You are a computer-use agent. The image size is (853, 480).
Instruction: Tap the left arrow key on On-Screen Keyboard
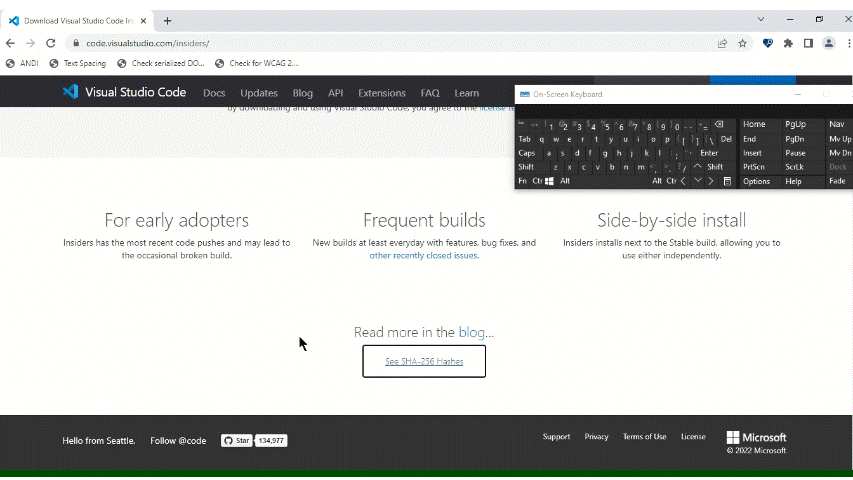(x=683, y=181)
